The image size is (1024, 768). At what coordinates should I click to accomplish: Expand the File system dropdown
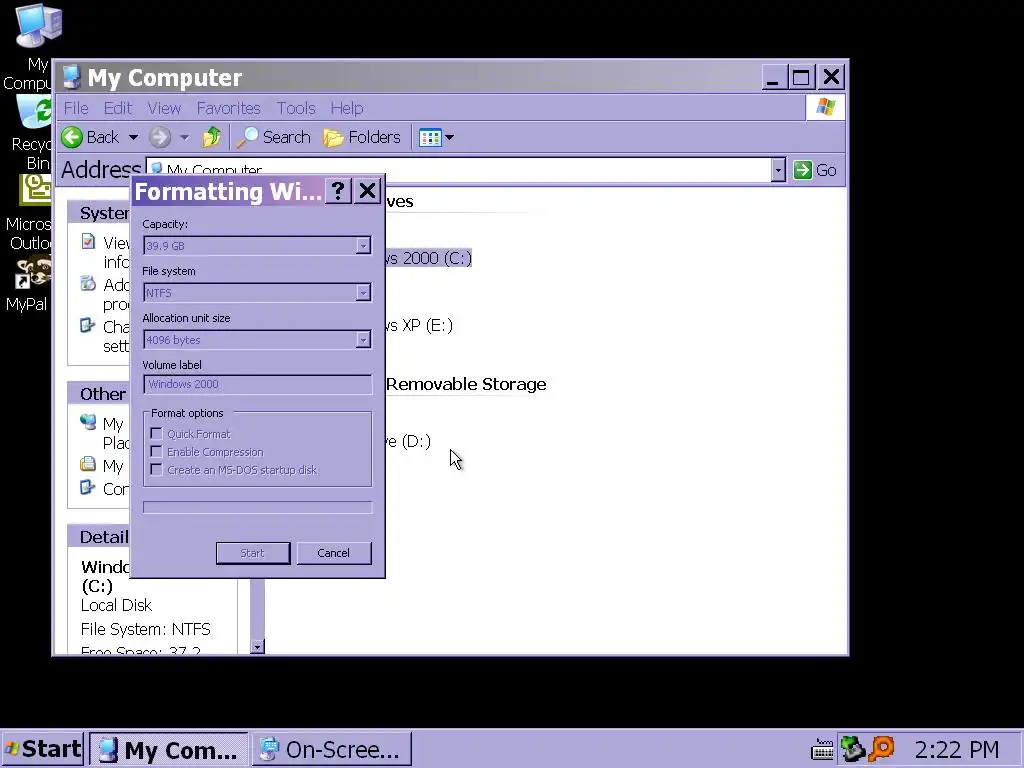pos(363,293)
